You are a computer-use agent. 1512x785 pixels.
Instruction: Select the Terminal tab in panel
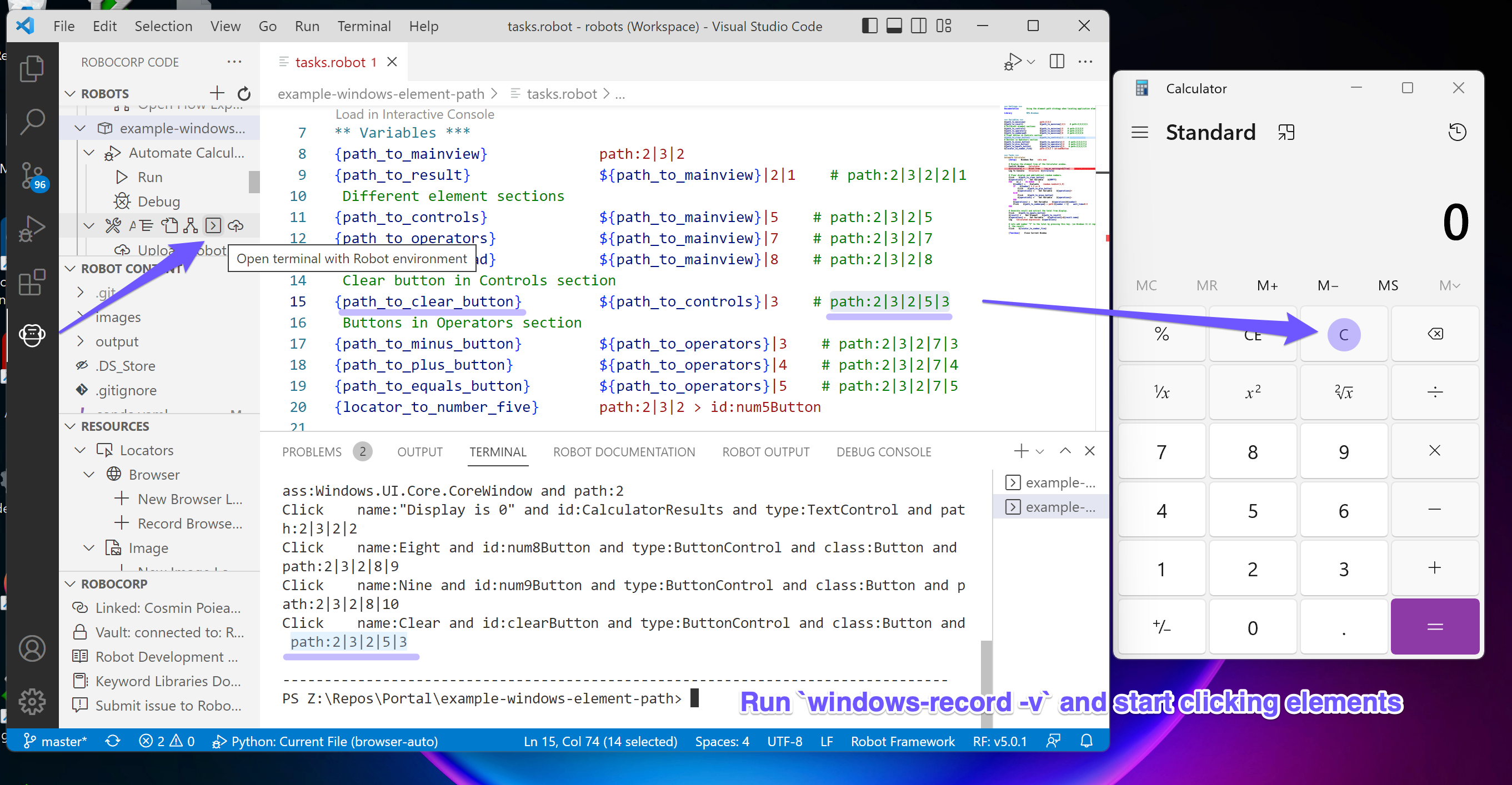click(497, 451)
